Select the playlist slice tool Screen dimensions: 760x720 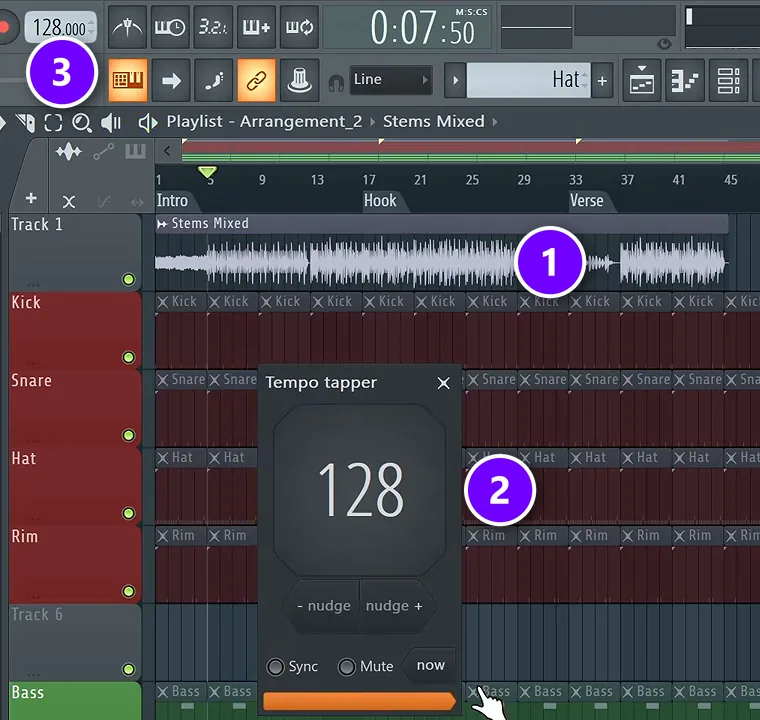tap(26, 122)
